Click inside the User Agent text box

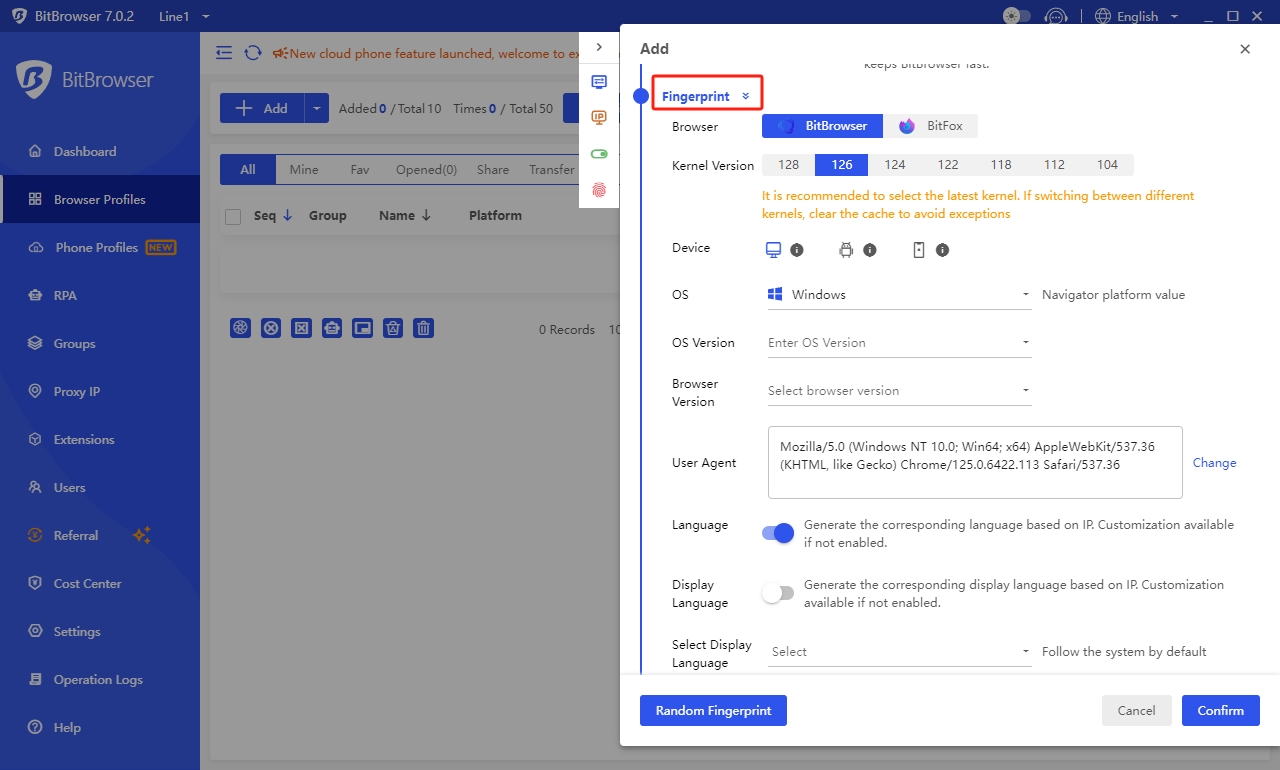(x=975, y=462)
